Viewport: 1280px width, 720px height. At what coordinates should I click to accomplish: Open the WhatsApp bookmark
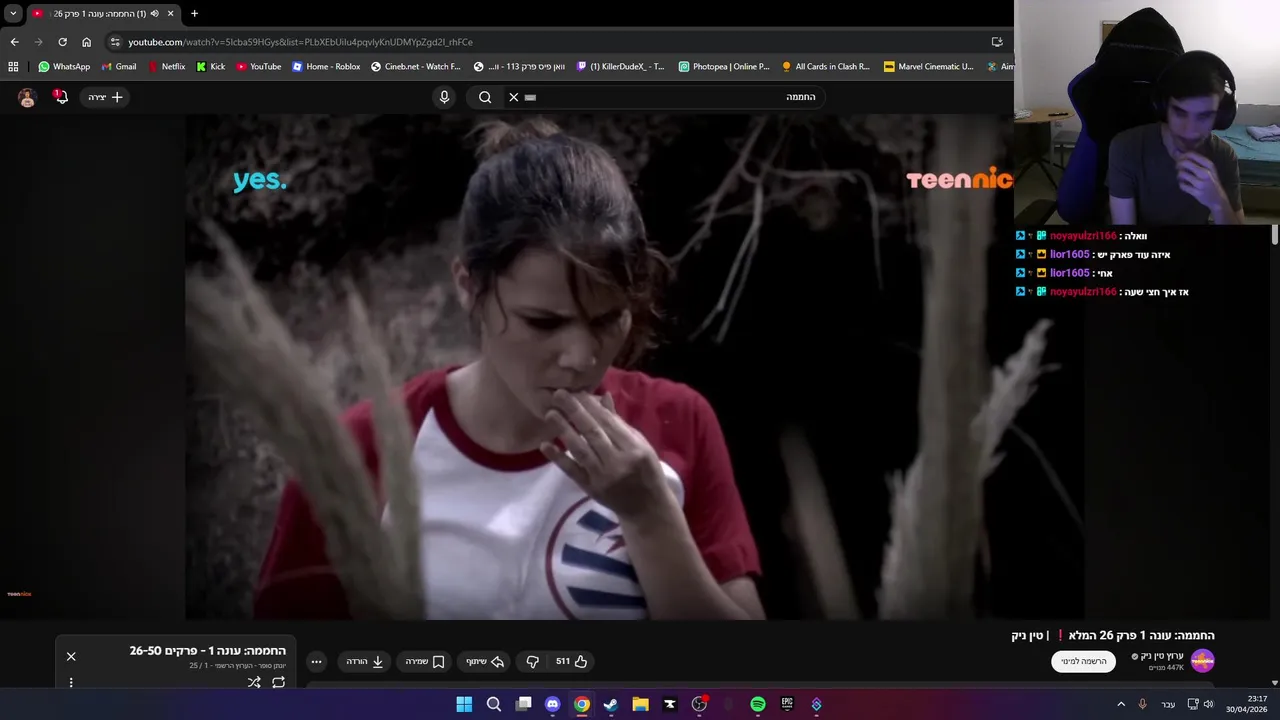pos(64,67)
